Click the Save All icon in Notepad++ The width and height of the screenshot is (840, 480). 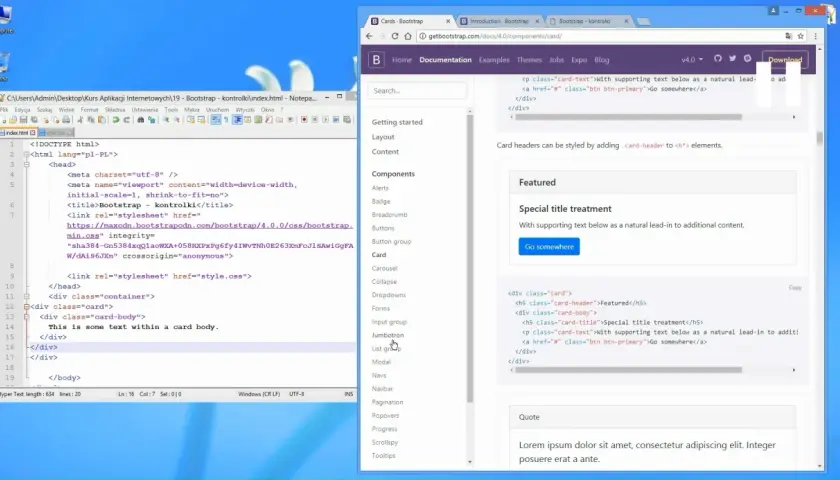click(34, 120)
